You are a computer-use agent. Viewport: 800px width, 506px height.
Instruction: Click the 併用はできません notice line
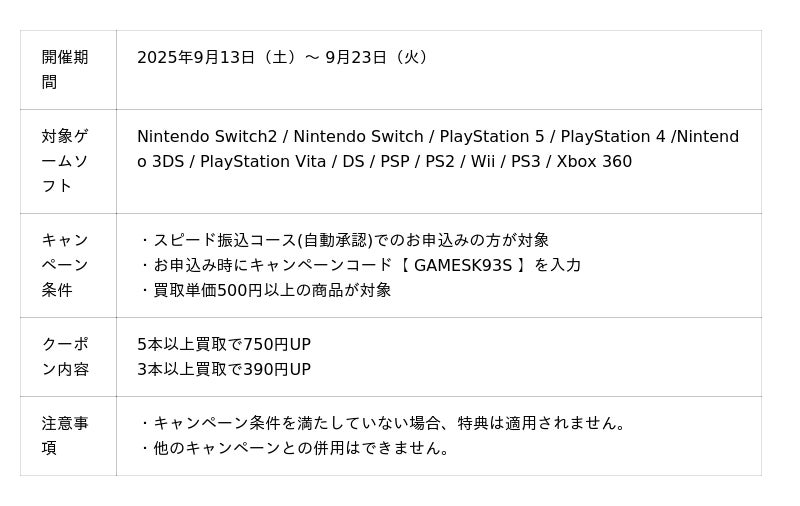point(297,449)
